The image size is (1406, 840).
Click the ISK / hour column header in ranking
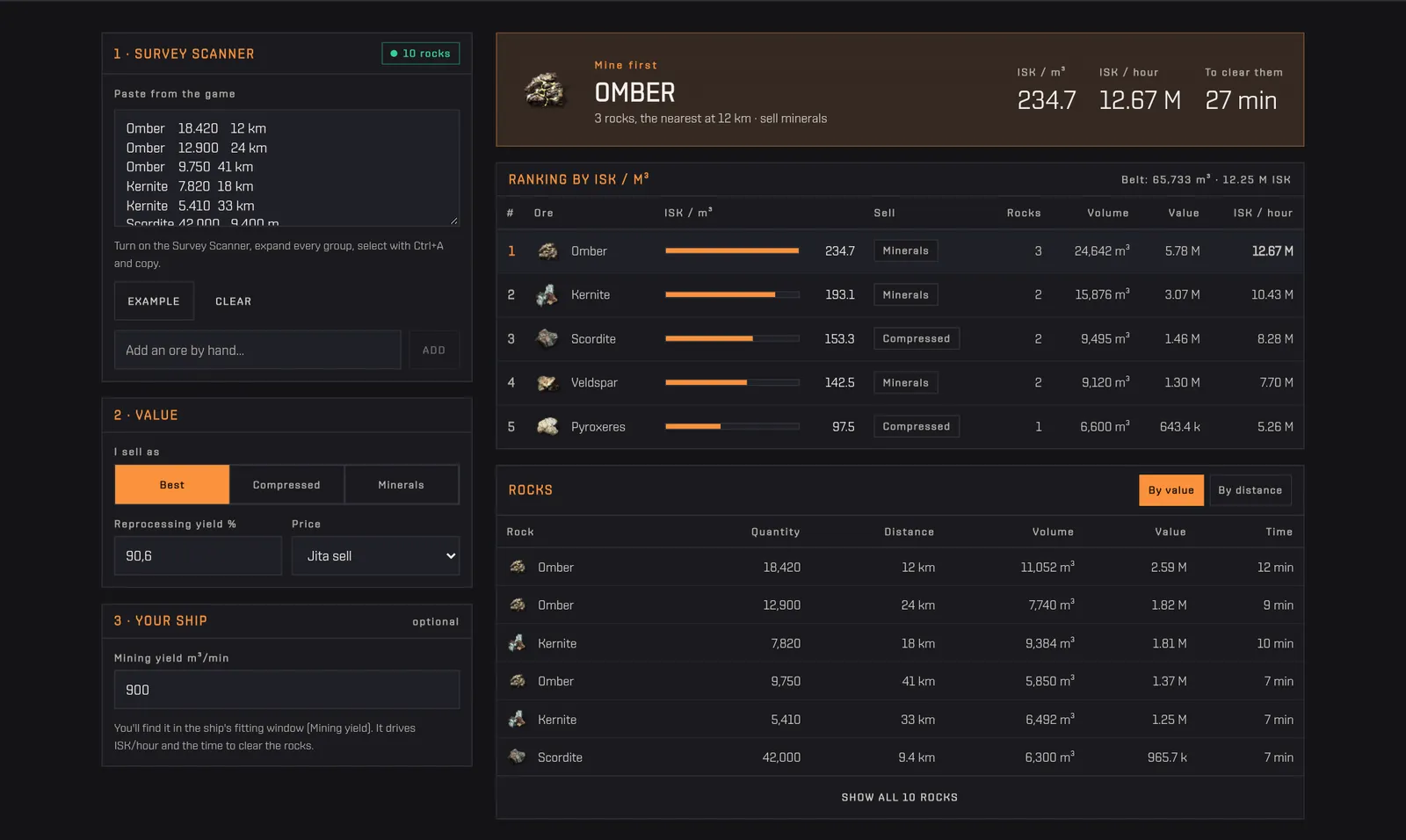coord(1263,213)
